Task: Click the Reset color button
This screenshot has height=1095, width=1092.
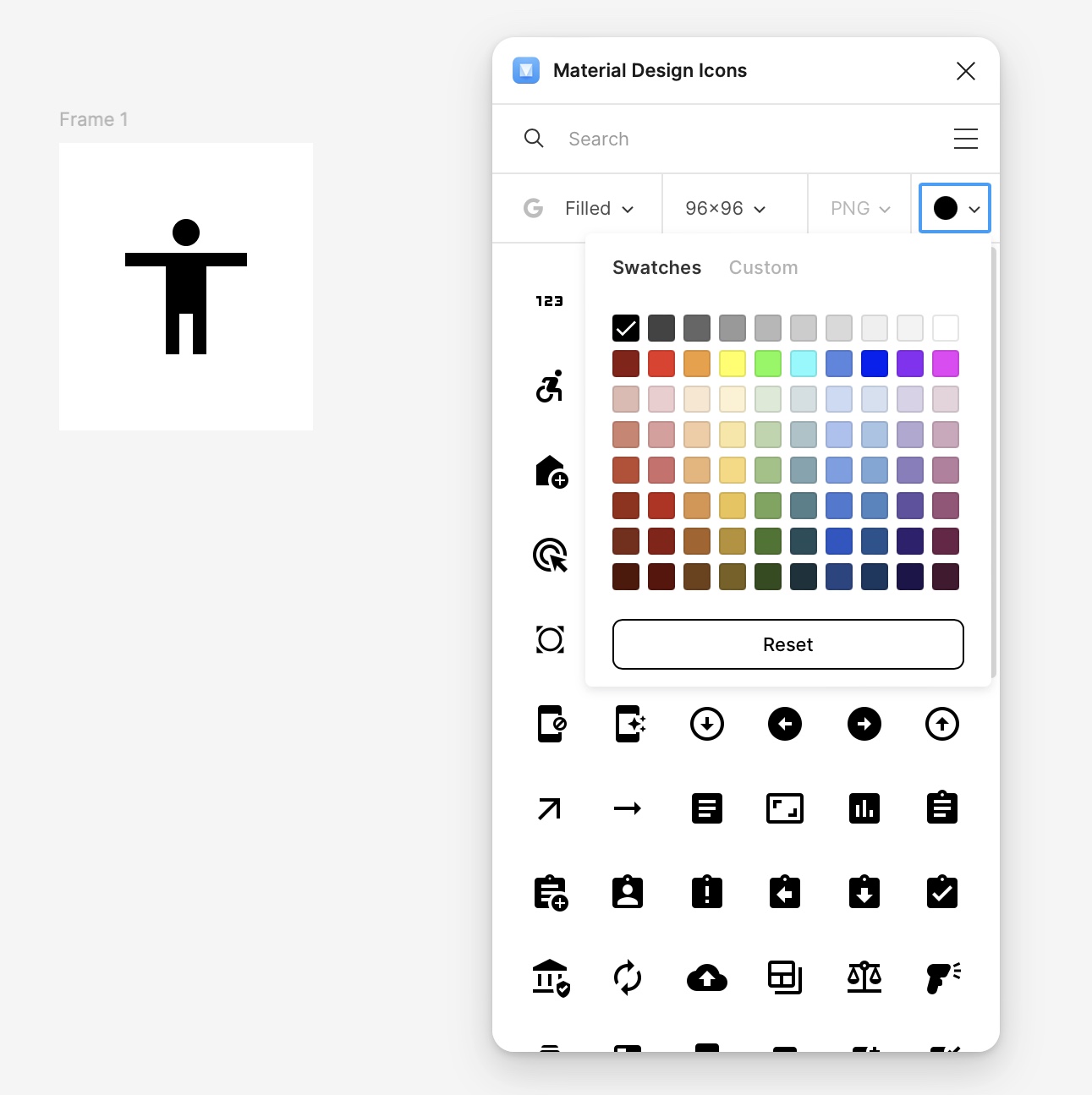Action: coord(788,644)
